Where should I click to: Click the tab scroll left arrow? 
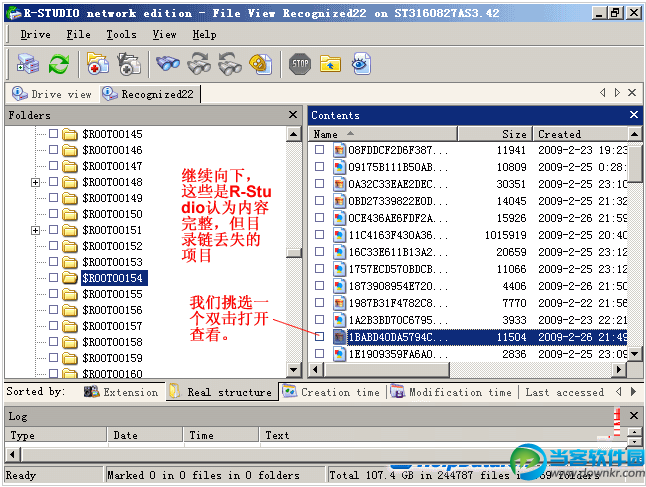603,93
